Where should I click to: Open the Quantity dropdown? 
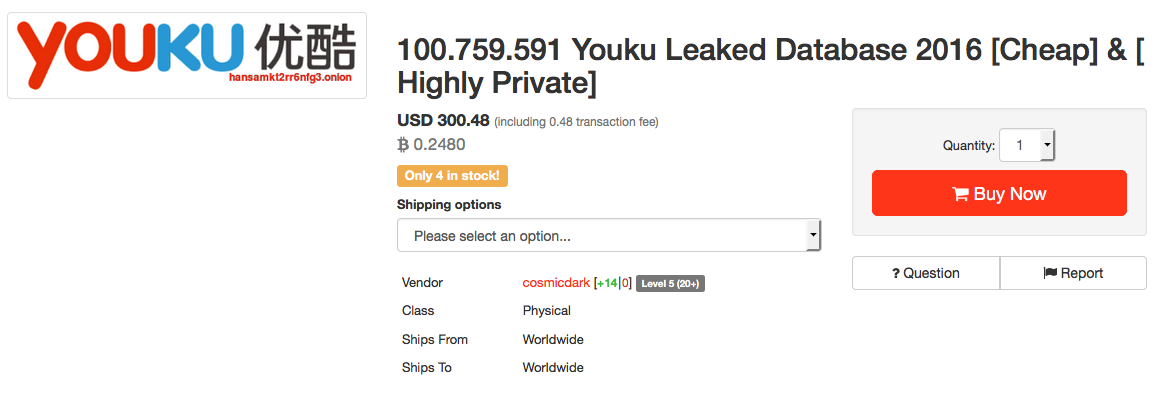tap(1027, 145)
